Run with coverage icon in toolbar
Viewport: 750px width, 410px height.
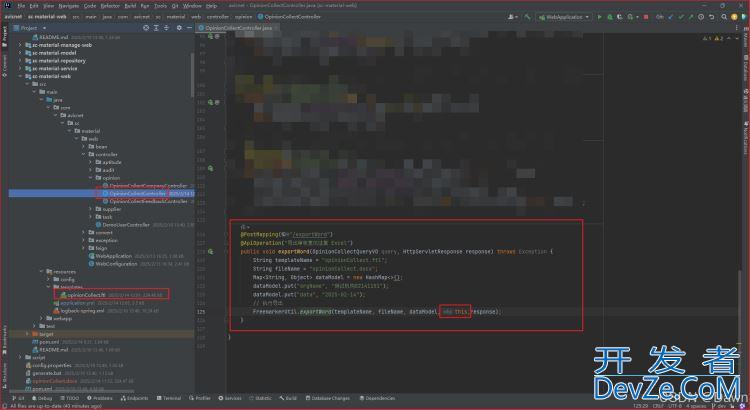pos(620,17)
